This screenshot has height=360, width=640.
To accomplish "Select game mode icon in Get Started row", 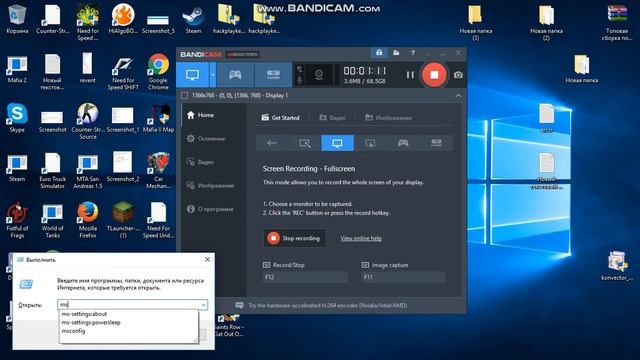I will pyautogui.click(x=403, y=143).
